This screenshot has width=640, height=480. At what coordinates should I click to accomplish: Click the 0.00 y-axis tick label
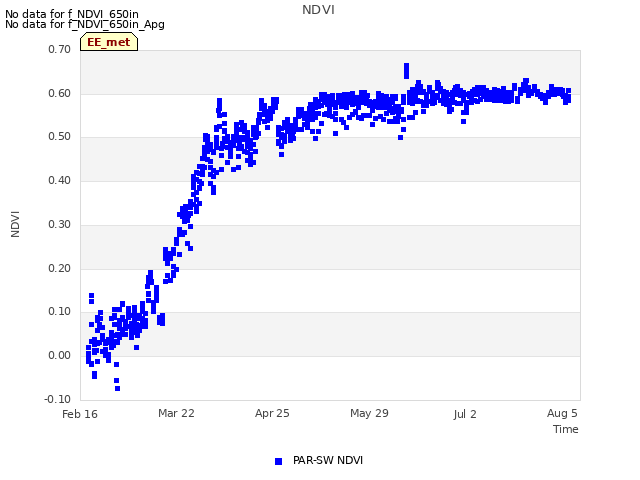60,356
